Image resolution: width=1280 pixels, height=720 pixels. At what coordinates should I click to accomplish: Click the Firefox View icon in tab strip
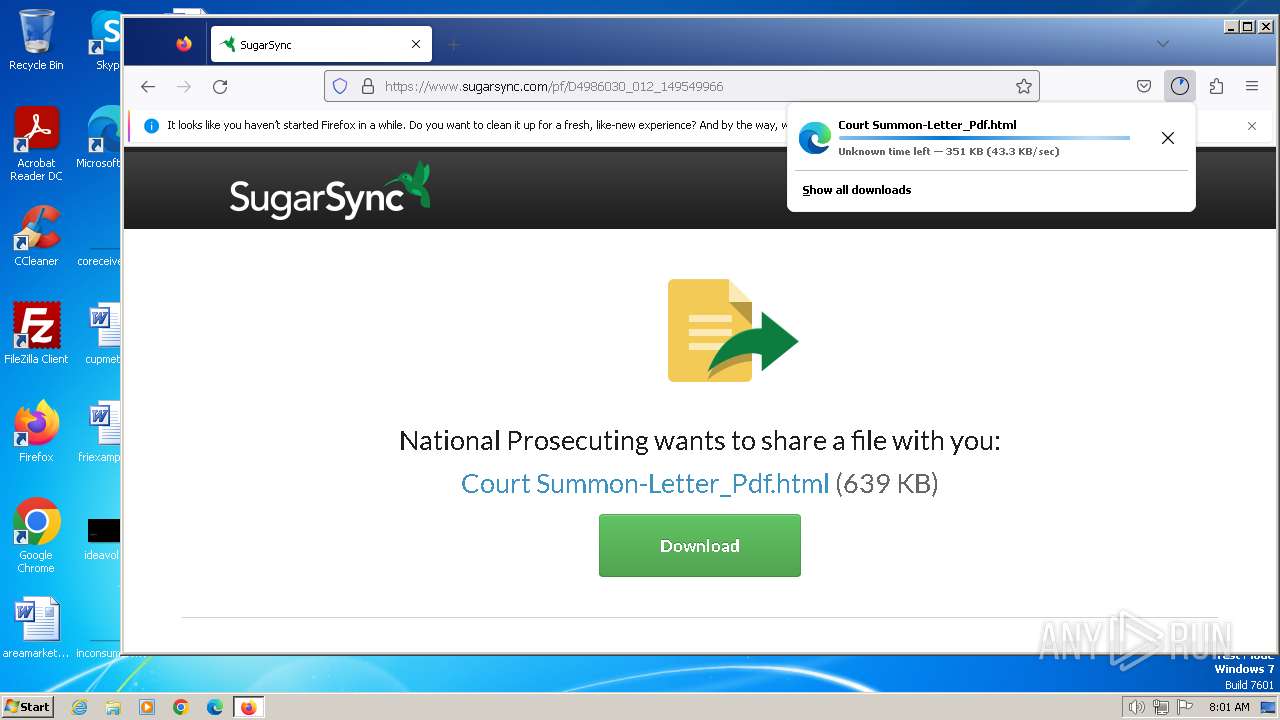[184, 44]
